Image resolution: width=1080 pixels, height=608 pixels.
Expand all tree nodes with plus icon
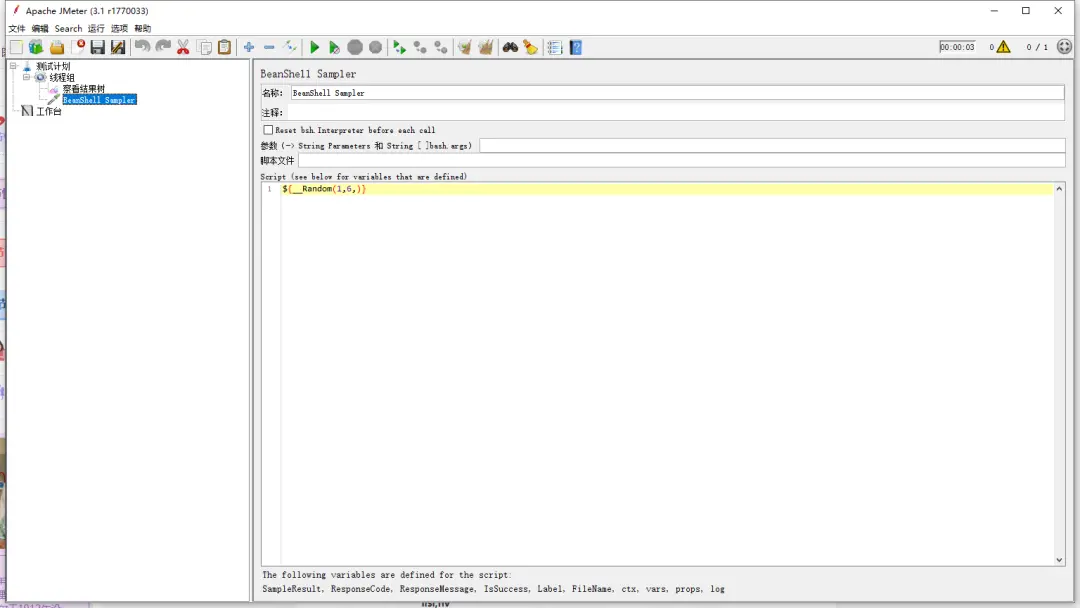click(249, 47)
